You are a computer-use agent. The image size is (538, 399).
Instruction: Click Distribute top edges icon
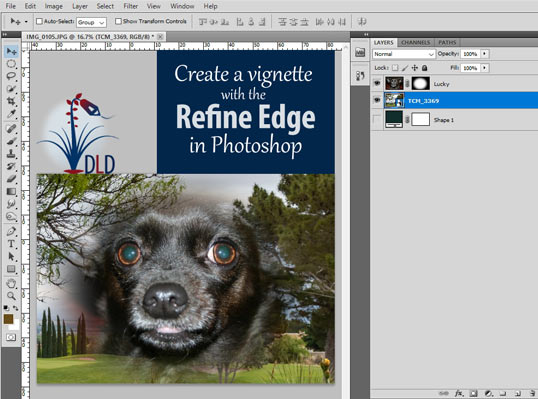point(282,22)
